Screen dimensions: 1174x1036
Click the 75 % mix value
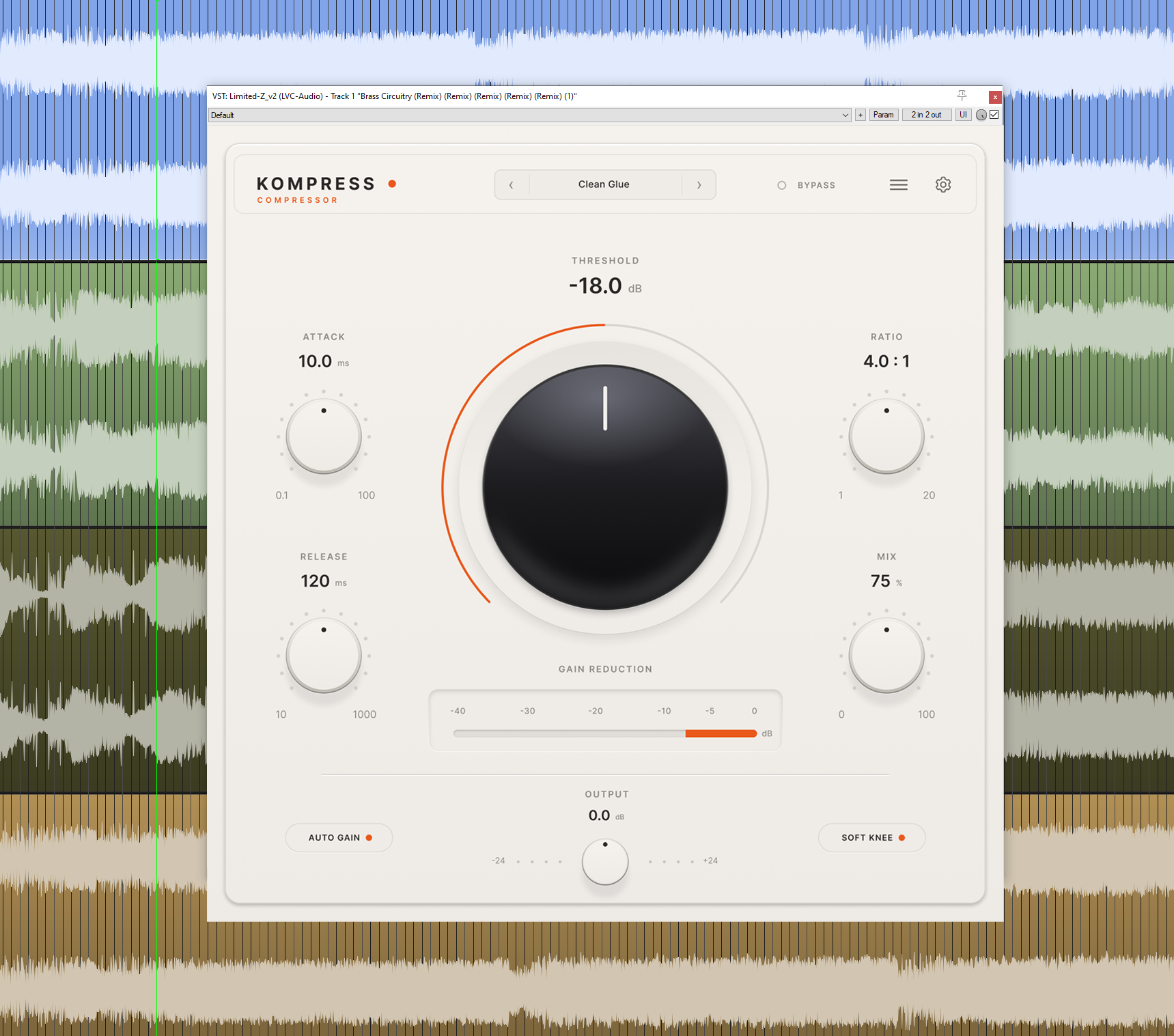pyautogui.click(x=886, y=581)
